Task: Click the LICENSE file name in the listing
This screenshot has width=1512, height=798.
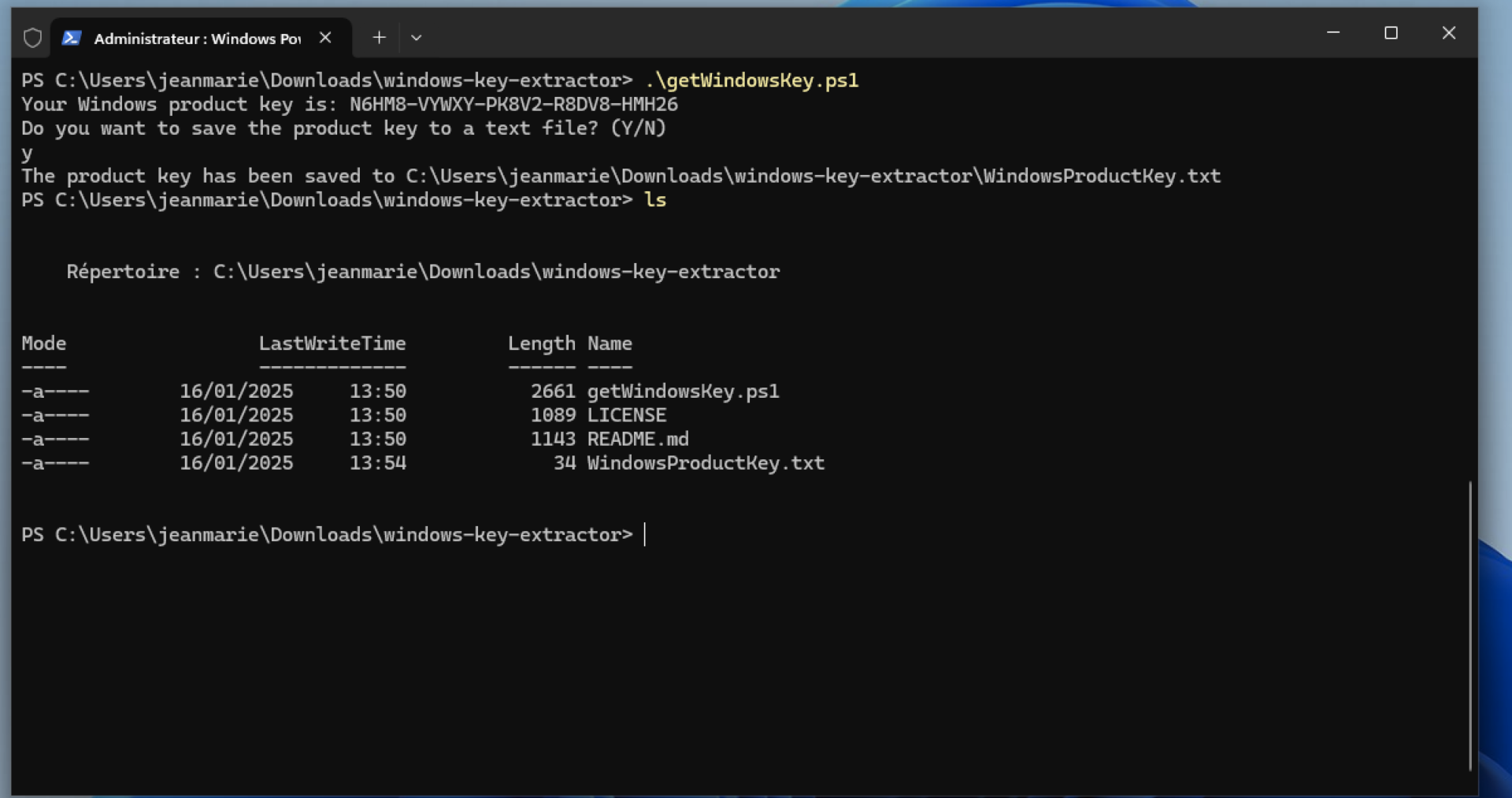Action: click(x=627, y=415)
